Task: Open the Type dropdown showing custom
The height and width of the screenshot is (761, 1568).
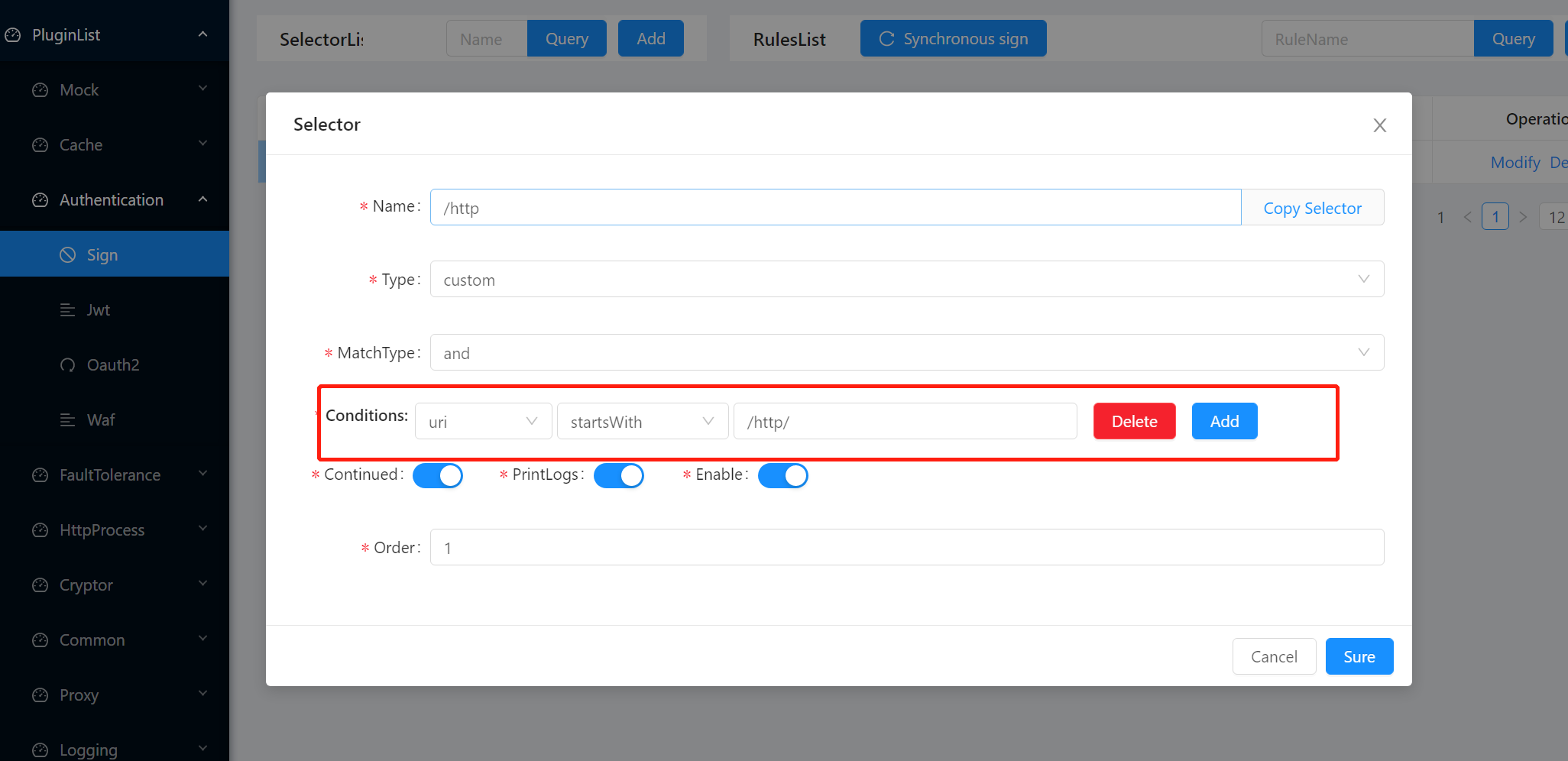Action: tap(906, 280)
